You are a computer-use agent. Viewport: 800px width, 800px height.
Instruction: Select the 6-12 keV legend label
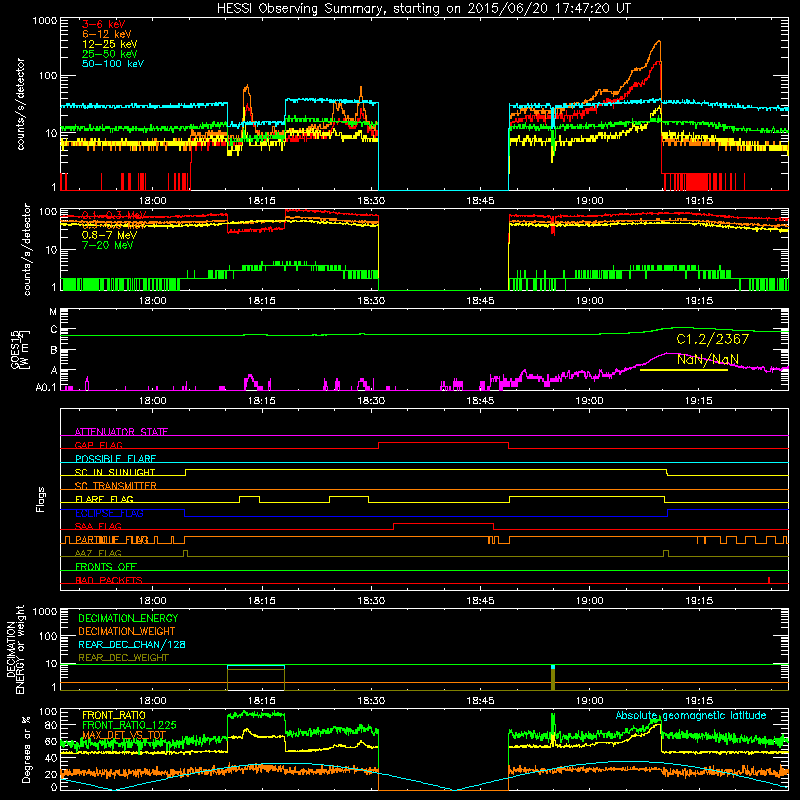pyautogui.click(x=106, y=34)
